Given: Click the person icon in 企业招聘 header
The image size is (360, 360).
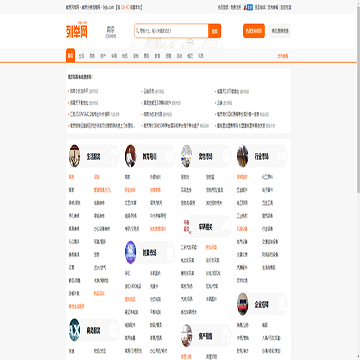Looking at the screenshot, I should tap(283, 304).
